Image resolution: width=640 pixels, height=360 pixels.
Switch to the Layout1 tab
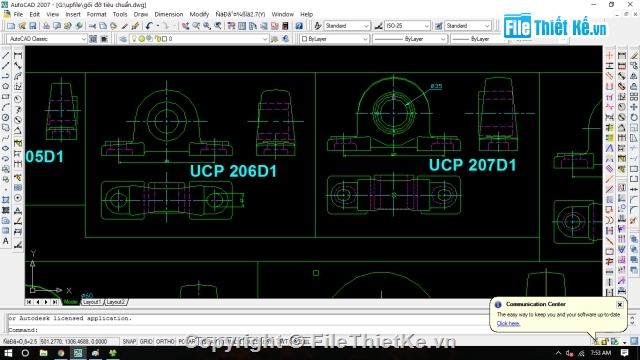pyautogui.click(x=92, y=302)
